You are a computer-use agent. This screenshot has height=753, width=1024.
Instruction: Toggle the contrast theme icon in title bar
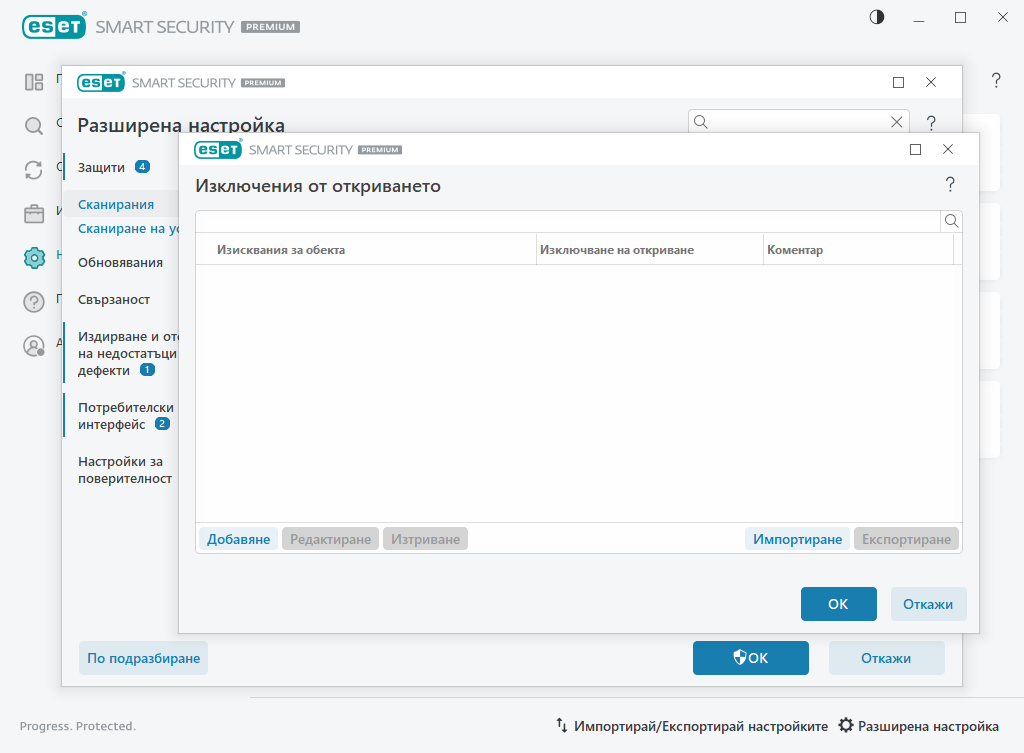pyautogui.click(x=877, y=17)
